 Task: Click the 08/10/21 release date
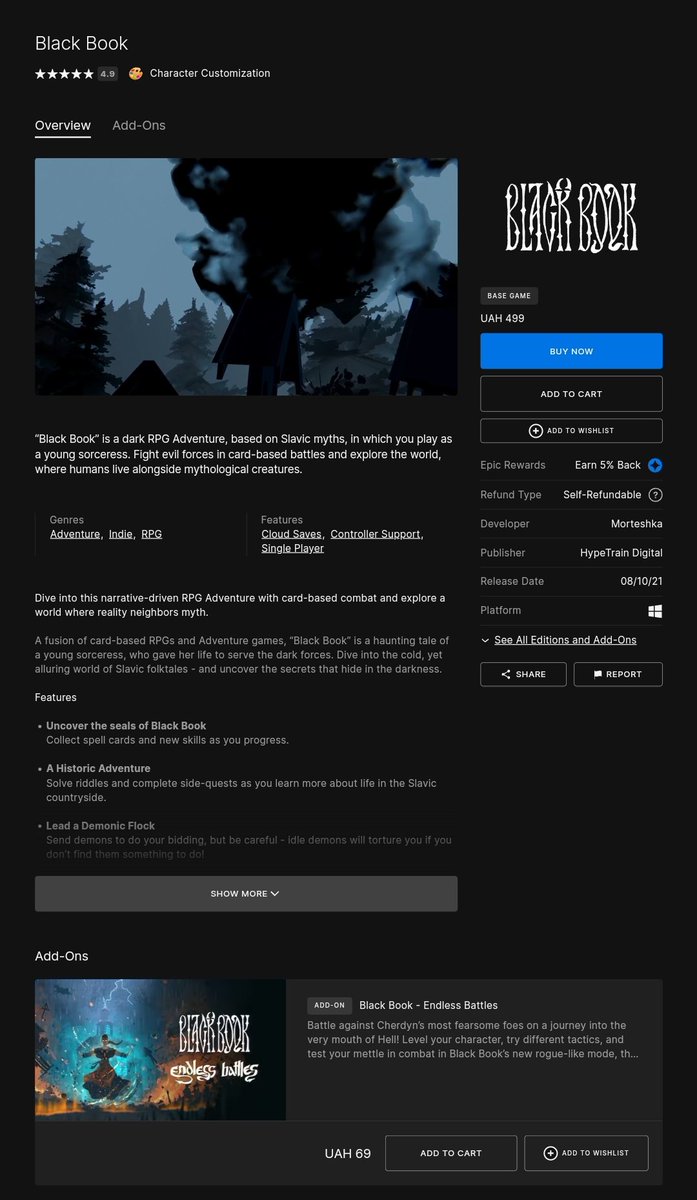tap(640, 581)
